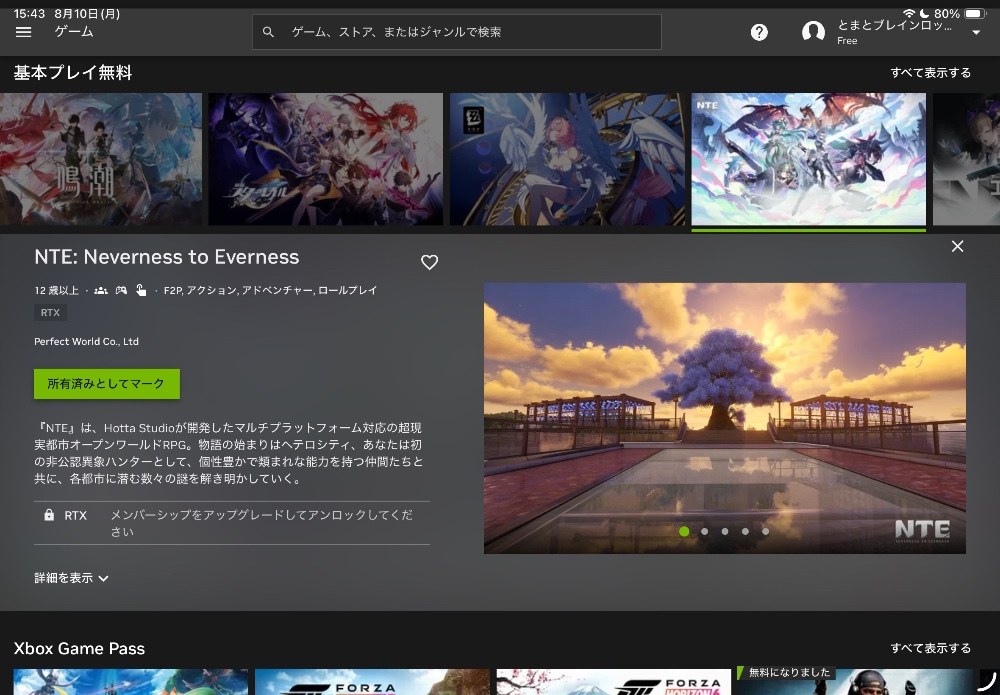1000x695 pixels.
Task: Click the search magnifier icon
Action: pyautogui.click(x=268, y=32)
